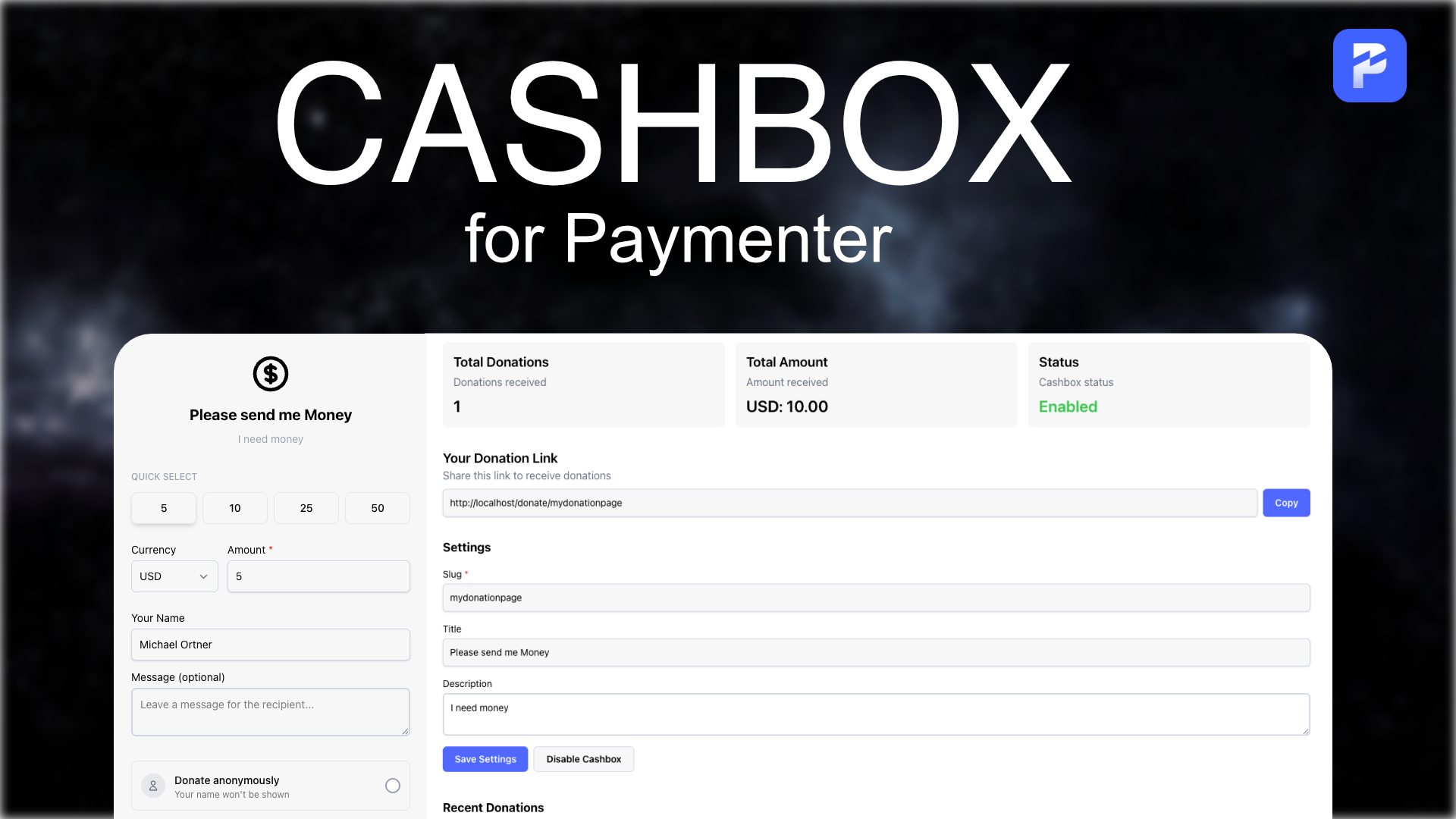Viewport: 1456px width, 819px height.
Task: Select the donation link URL text field
Action: 849,502
